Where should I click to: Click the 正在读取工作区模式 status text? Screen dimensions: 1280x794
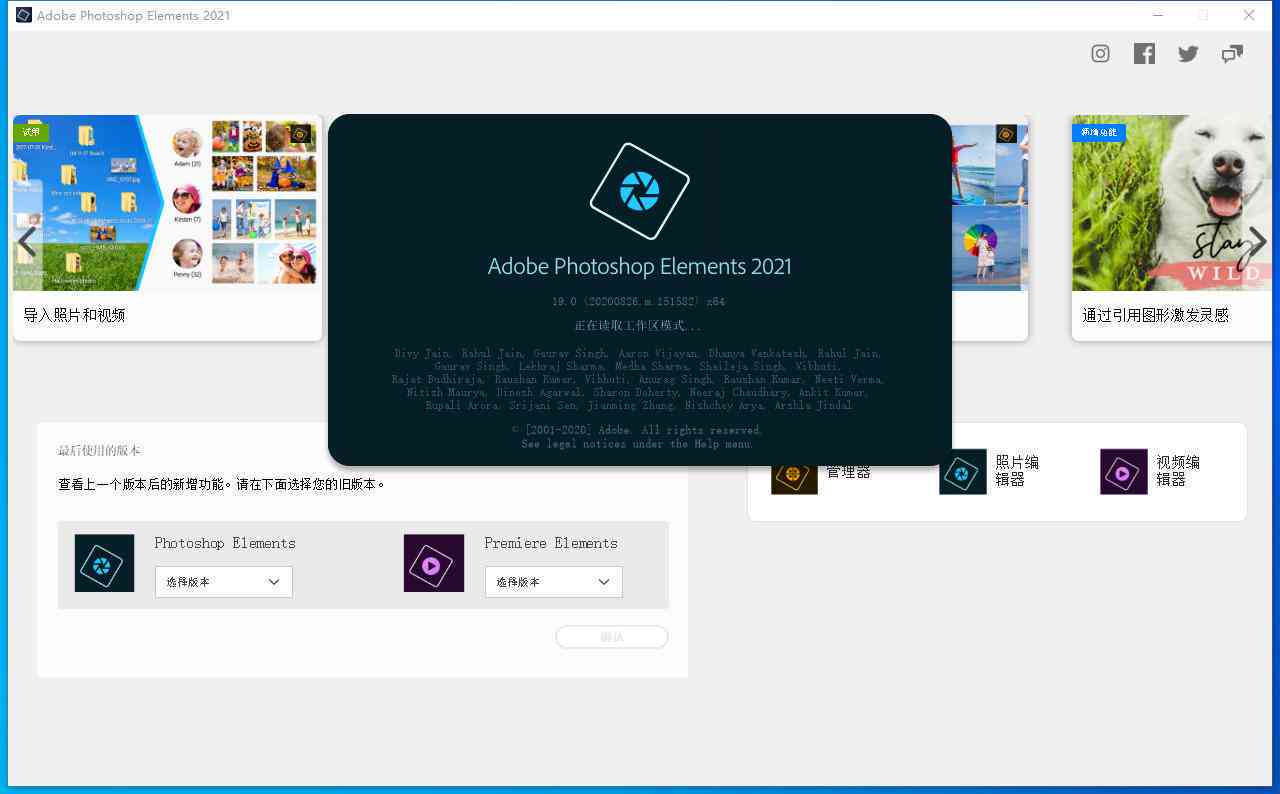(638, 326)
